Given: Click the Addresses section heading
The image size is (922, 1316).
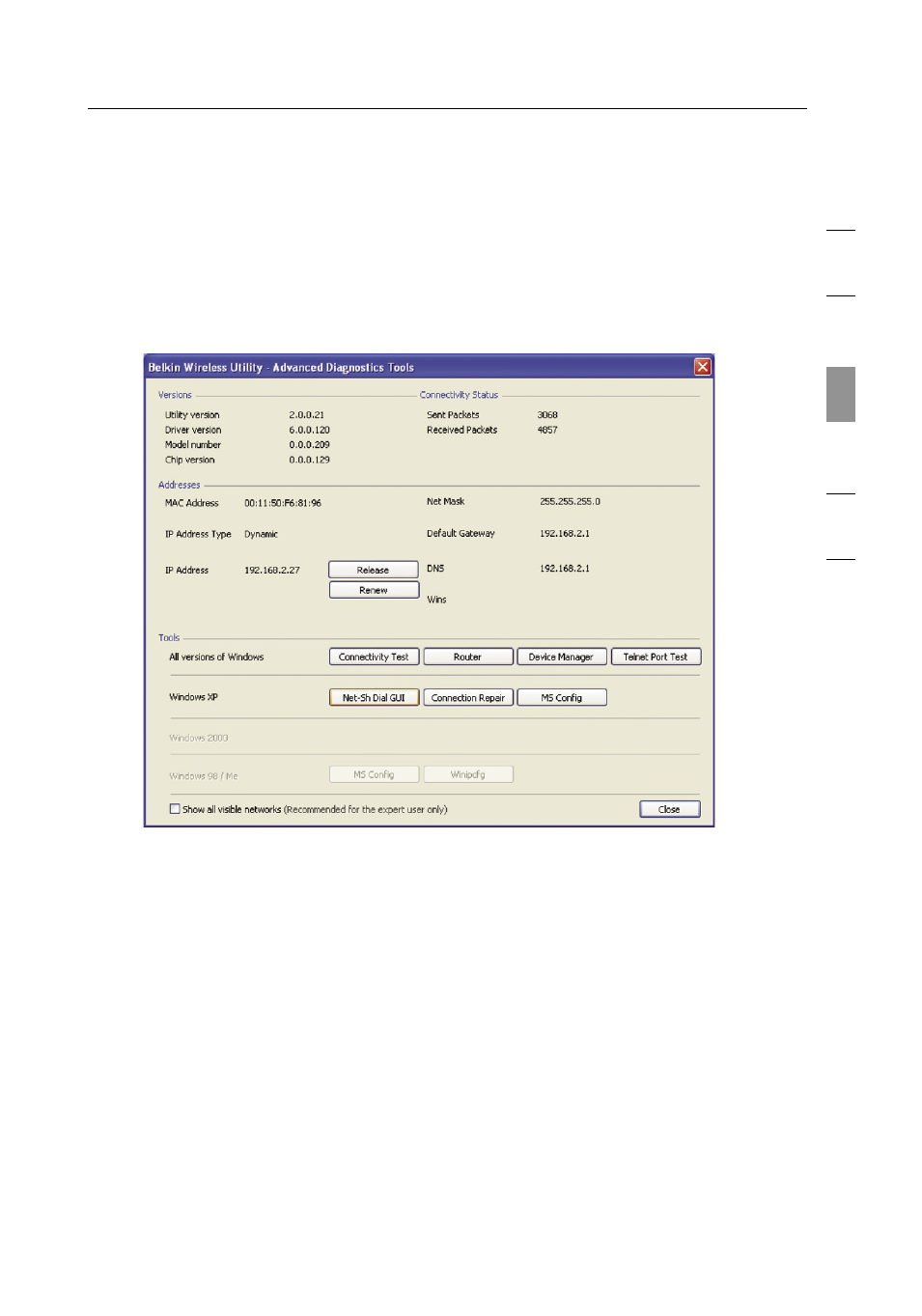Looking at the screenshot, I should coord(180,486).
